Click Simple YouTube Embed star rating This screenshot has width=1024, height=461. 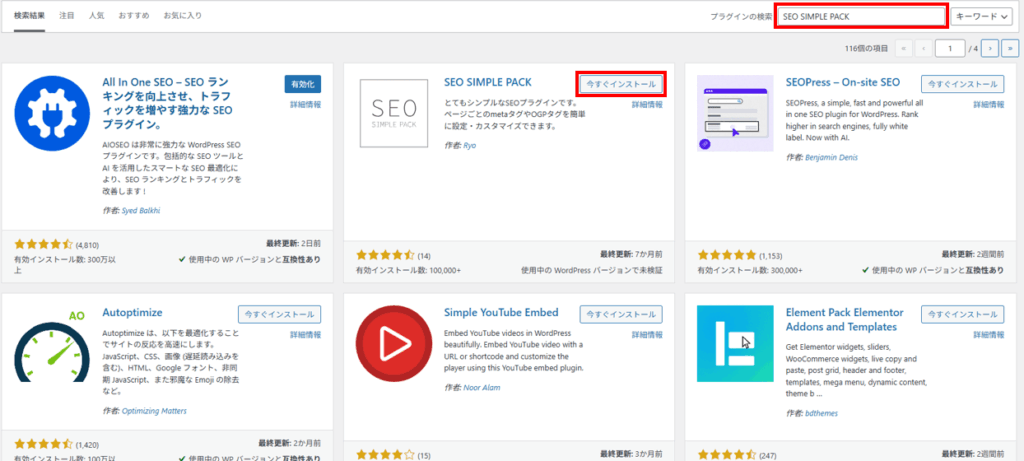(385, 454)
